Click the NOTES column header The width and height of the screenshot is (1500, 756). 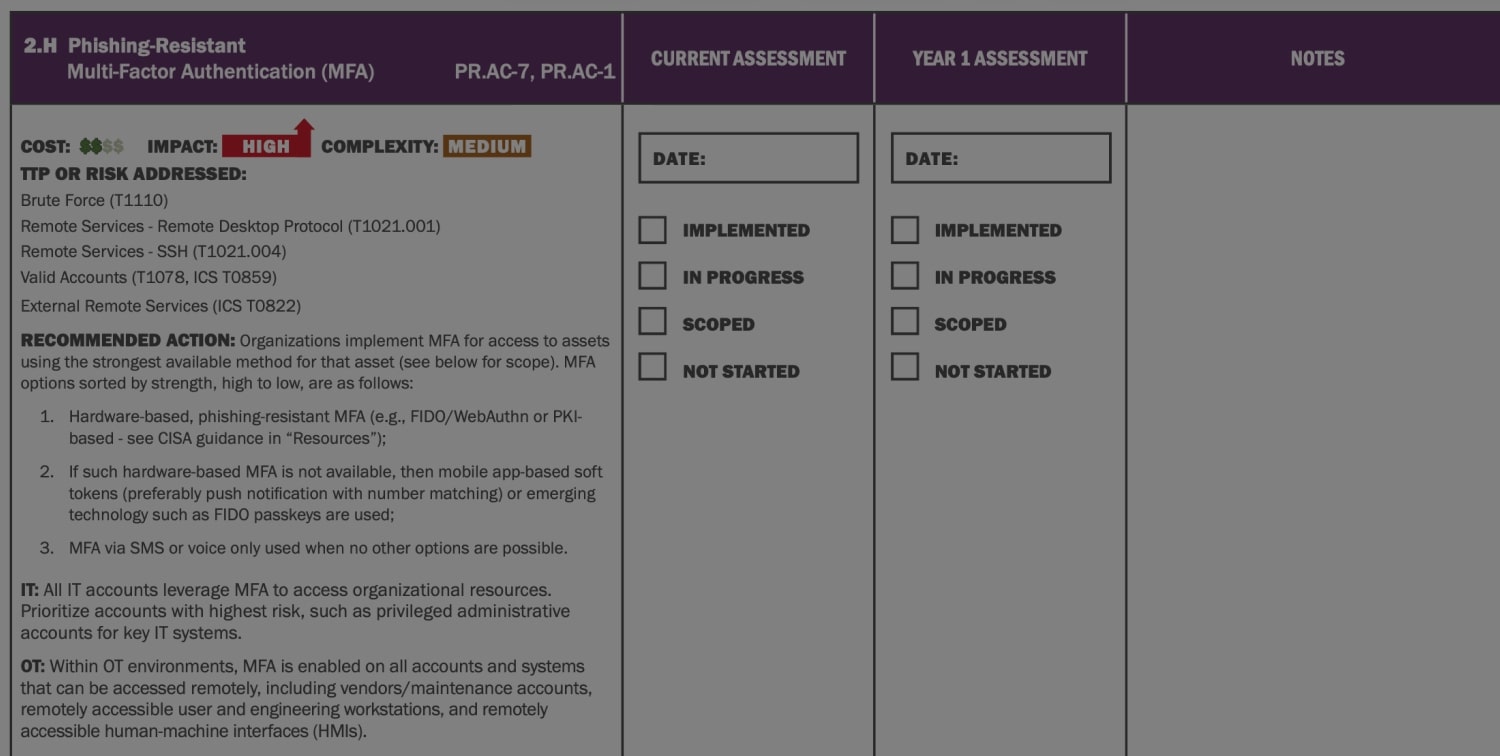point(1317,58)
